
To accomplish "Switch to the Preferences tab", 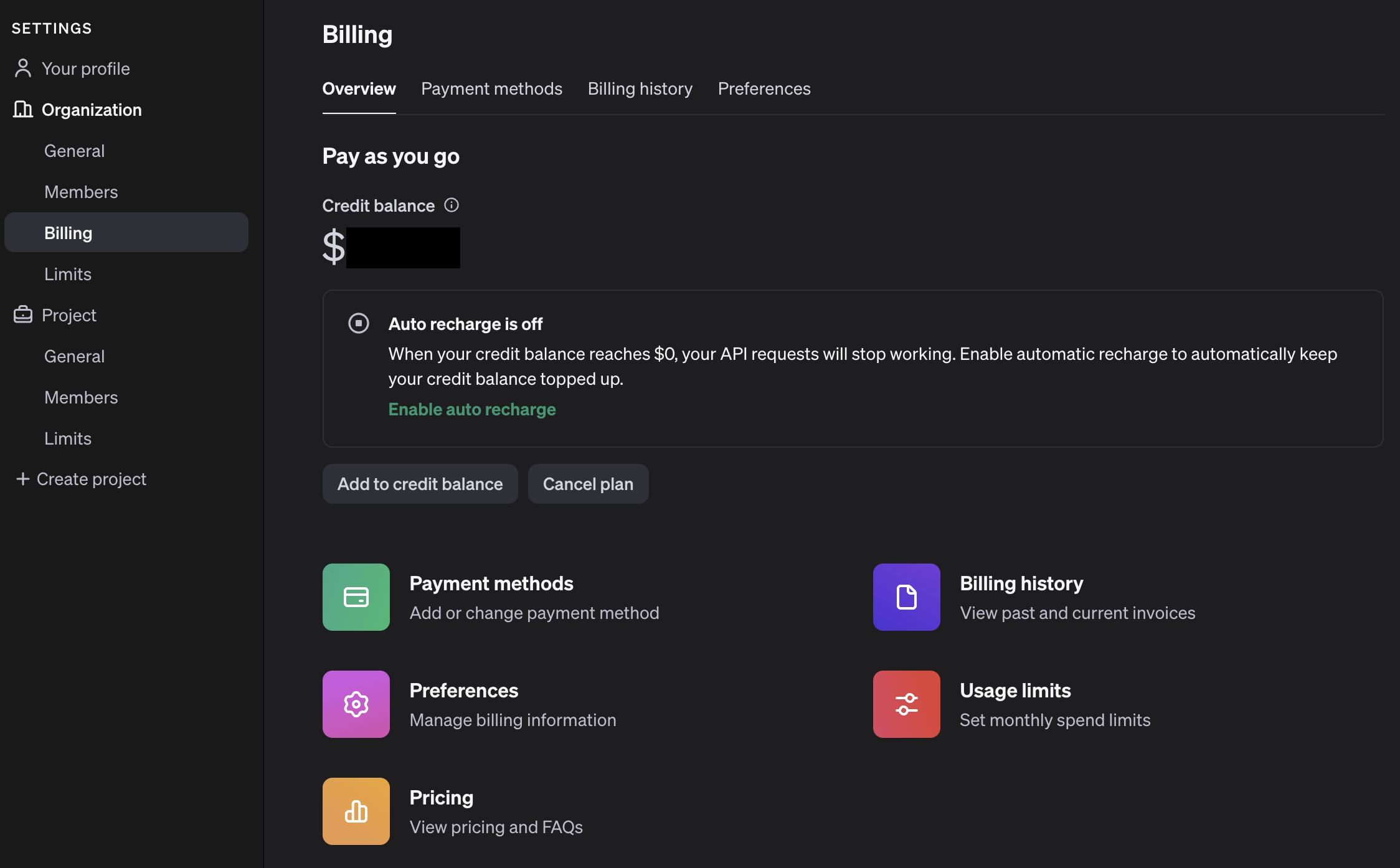I will 764,89.
